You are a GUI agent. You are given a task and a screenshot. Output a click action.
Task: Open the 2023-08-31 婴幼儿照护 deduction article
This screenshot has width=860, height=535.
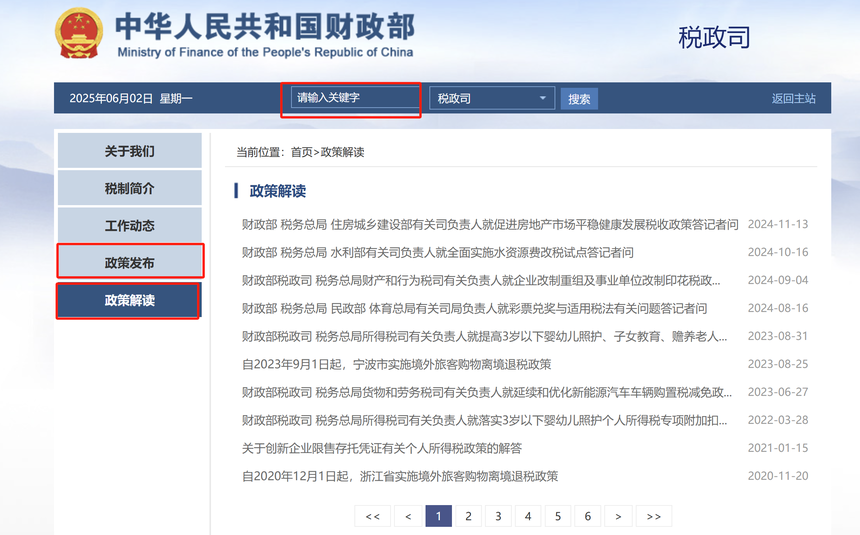484,336
